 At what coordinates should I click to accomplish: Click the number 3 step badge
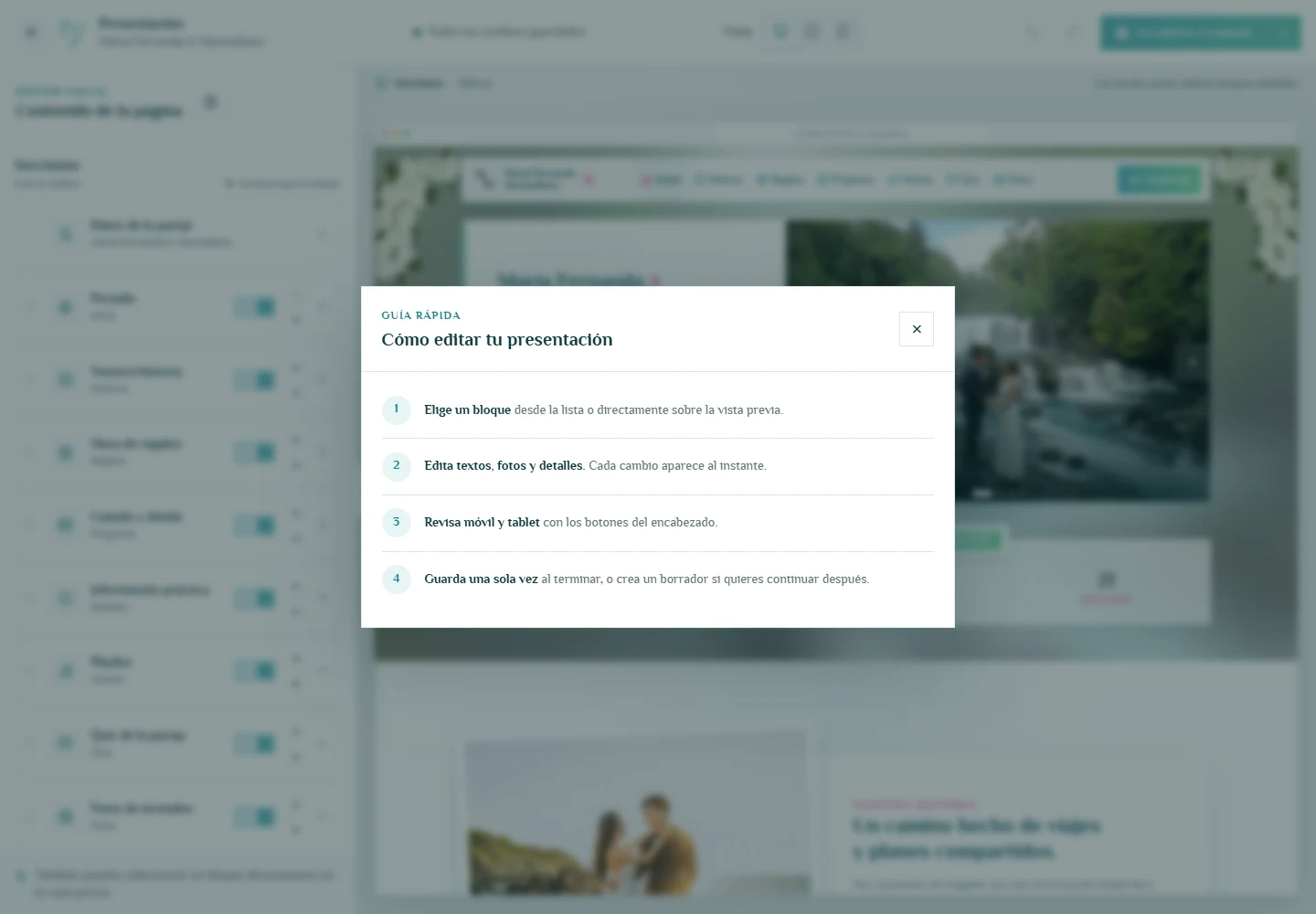point(397,523)
